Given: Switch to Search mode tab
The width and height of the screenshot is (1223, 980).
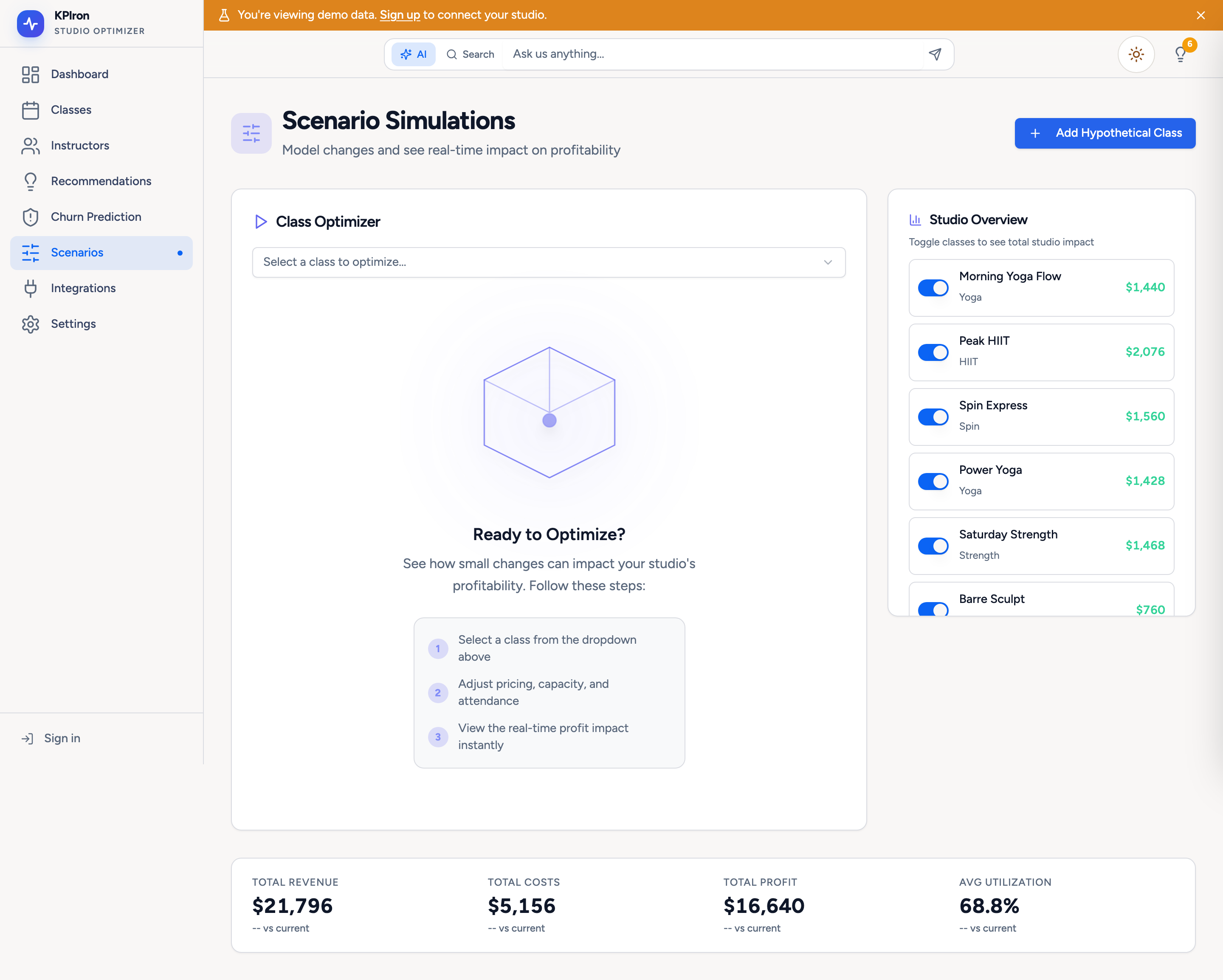Looking at the screenshot, I should pyautogui.click(x=470, y=54).
